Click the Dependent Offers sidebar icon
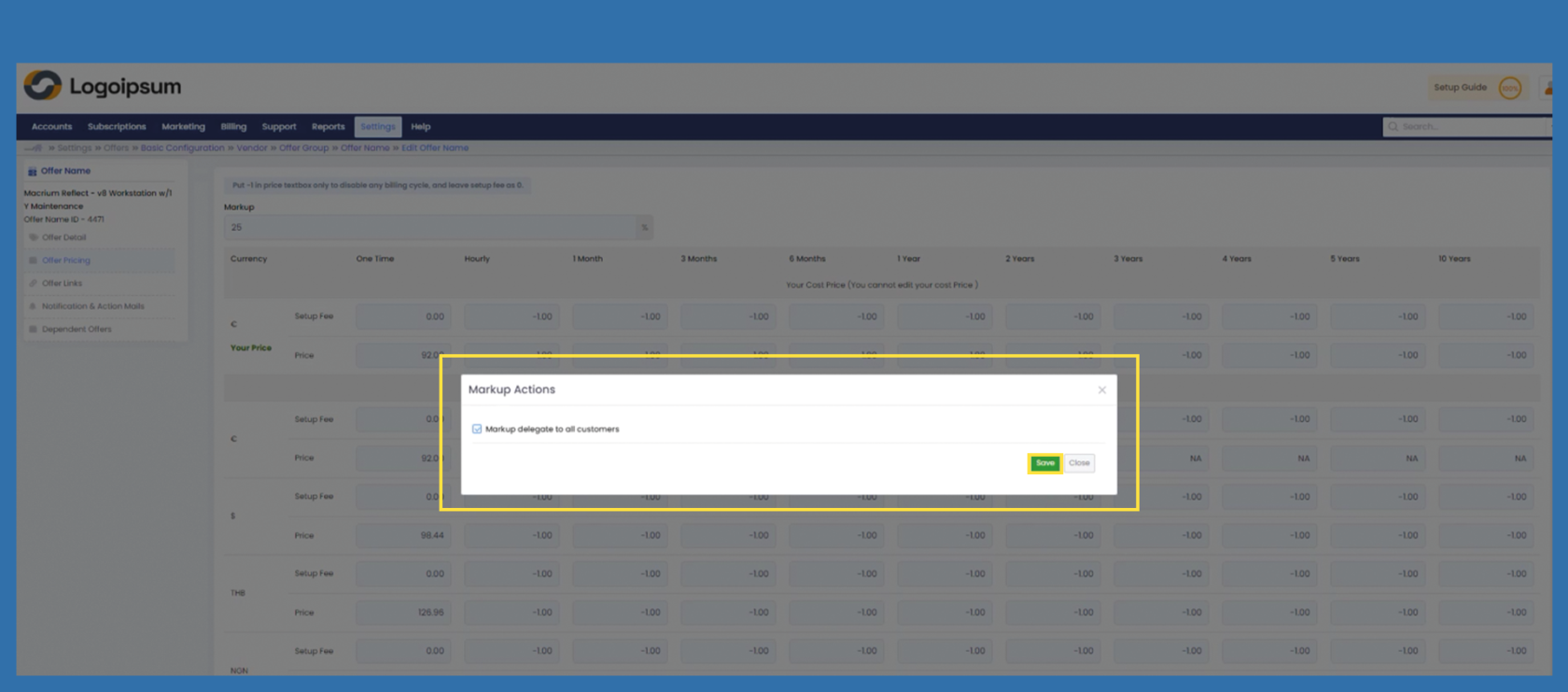 [34, 329]
